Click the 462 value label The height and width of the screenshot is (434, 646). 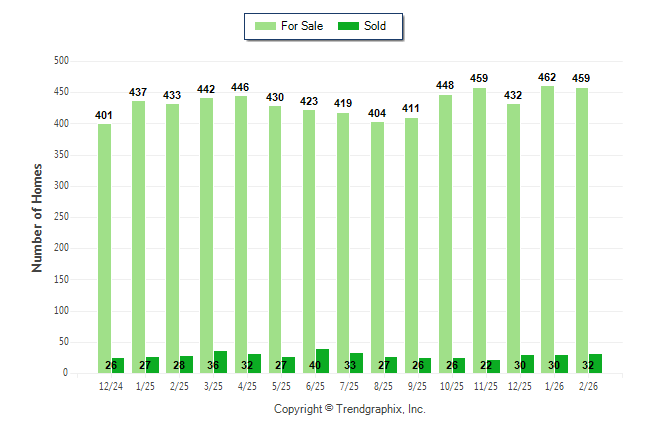coord(547,76)
